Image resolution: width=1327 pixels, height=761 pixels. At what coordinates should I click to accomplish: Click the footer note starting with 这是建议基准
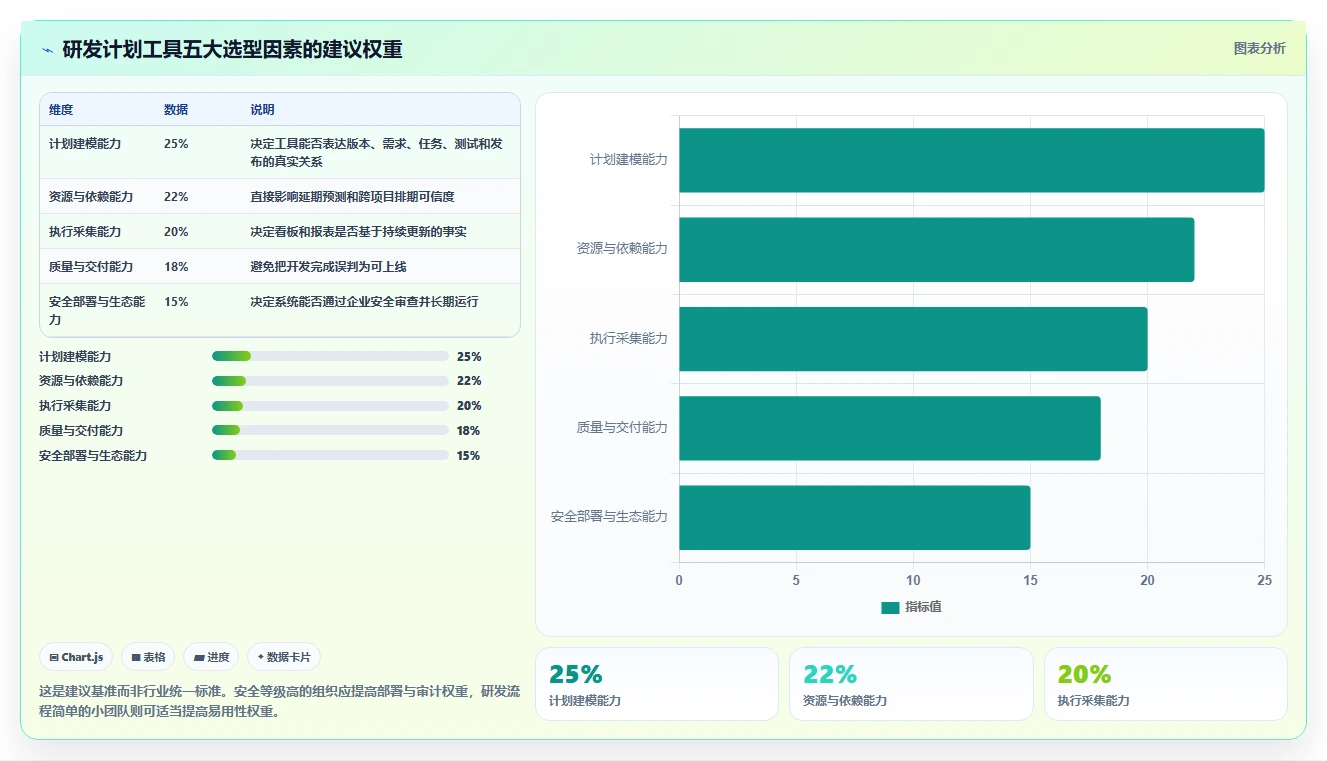click(279, 702)
